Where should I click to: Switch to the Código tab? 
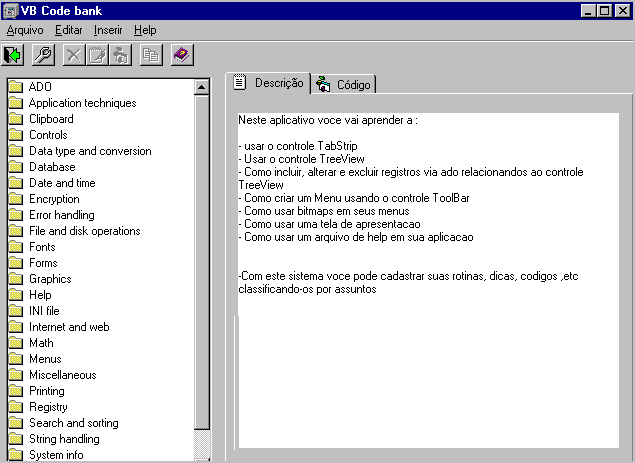(343, 85)
